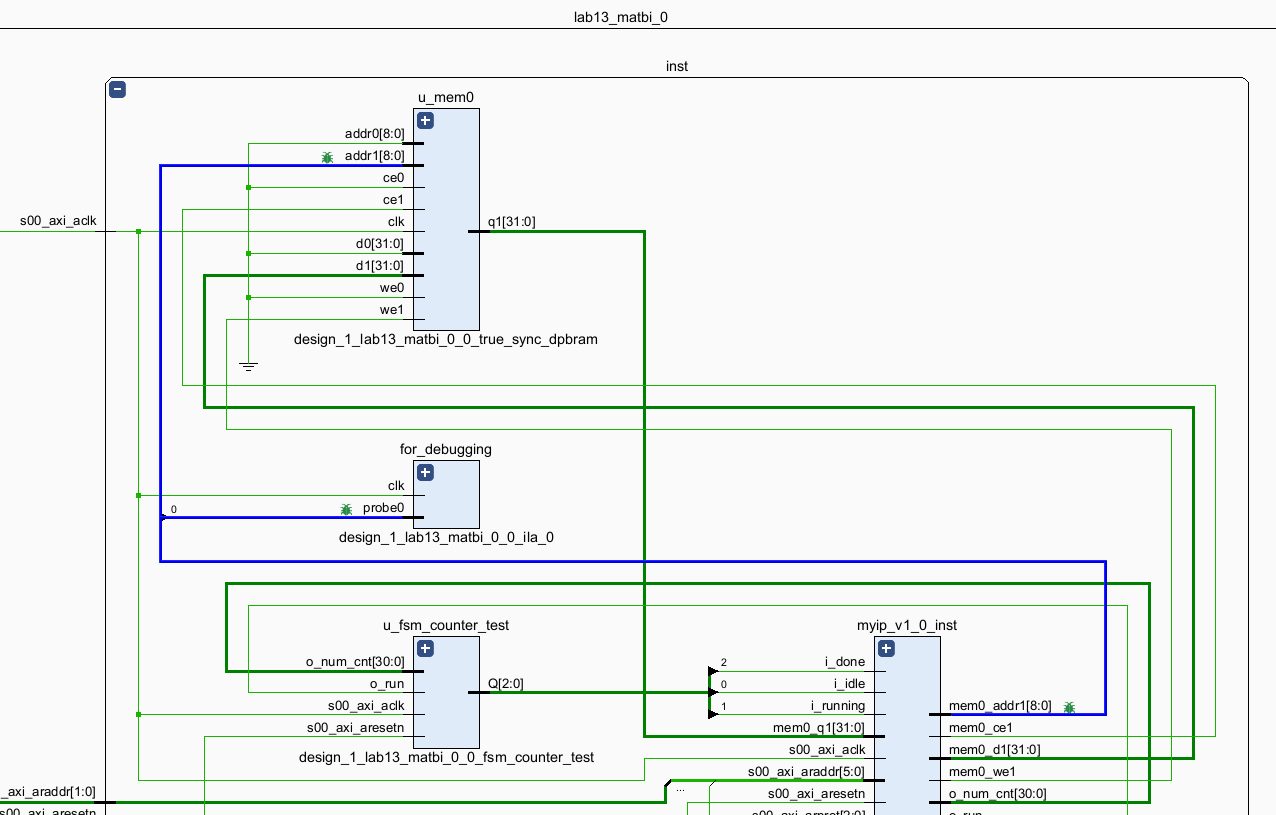Select the probe0 pin label on for_debugging
Viewport: 1276px width, 815px height.
pyautogui.click(x=383, y=508)
